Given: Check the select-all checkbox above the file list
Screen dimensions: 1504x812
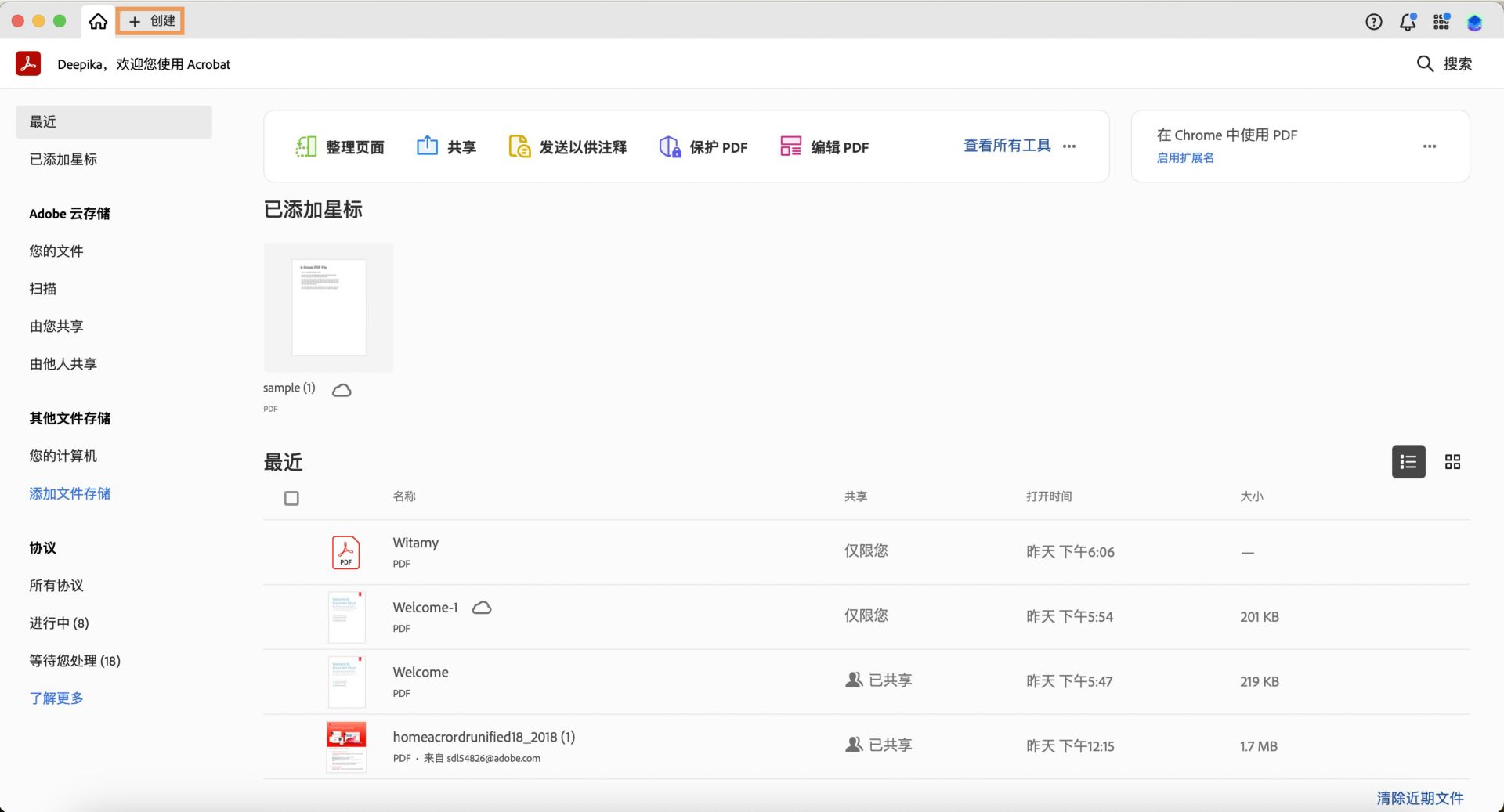Looking at the screenshot, I should 291,498.
